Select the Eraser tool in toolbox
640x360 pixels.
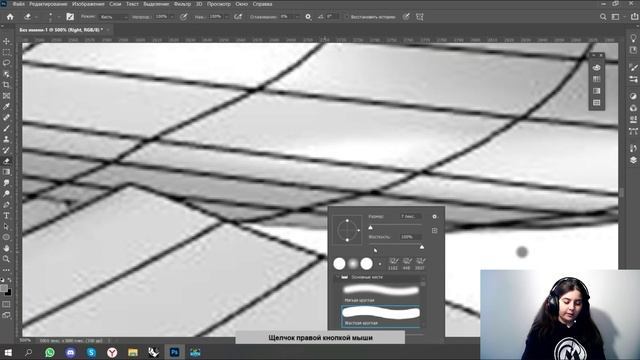coord(7,161)
